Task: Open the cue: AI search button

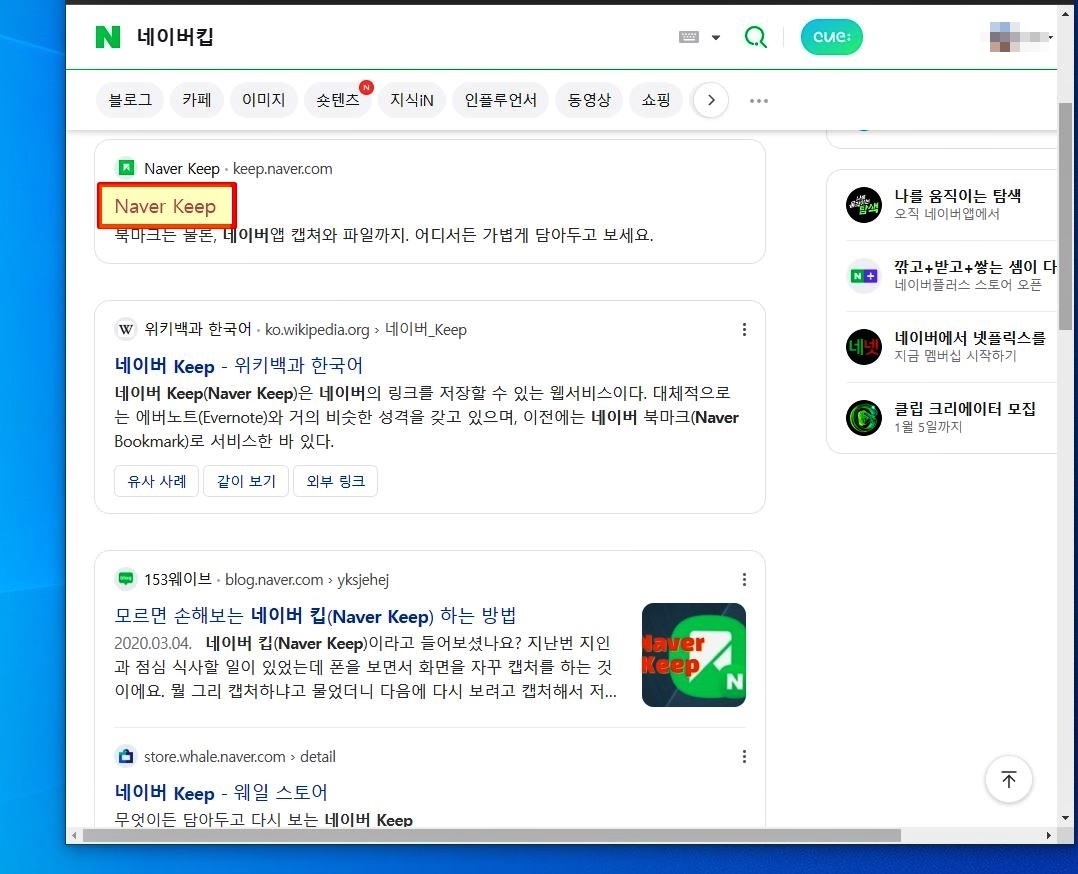Action: point(831,37)
